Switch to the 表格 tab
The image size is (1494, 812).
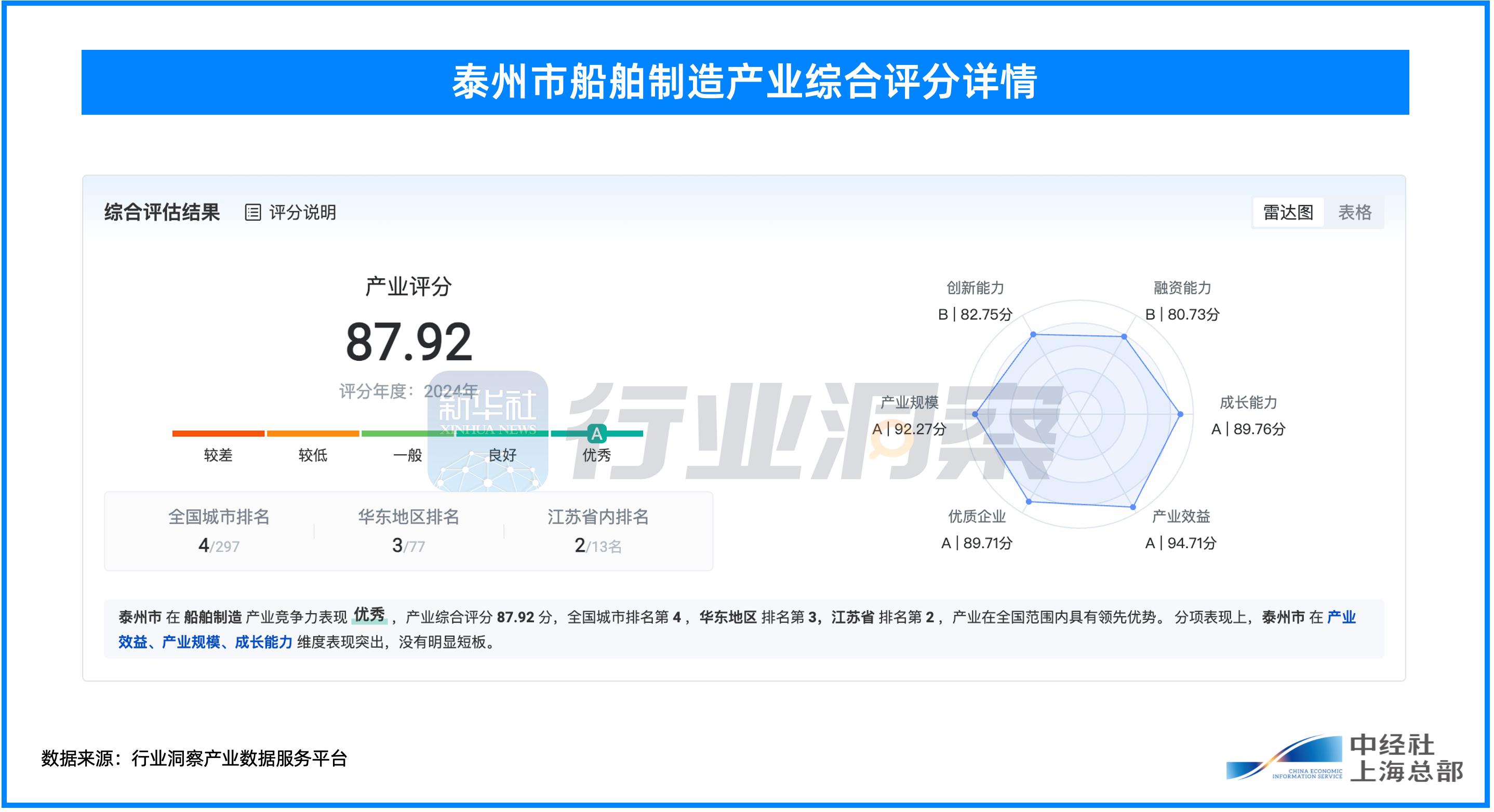[x=1354, y=212]
